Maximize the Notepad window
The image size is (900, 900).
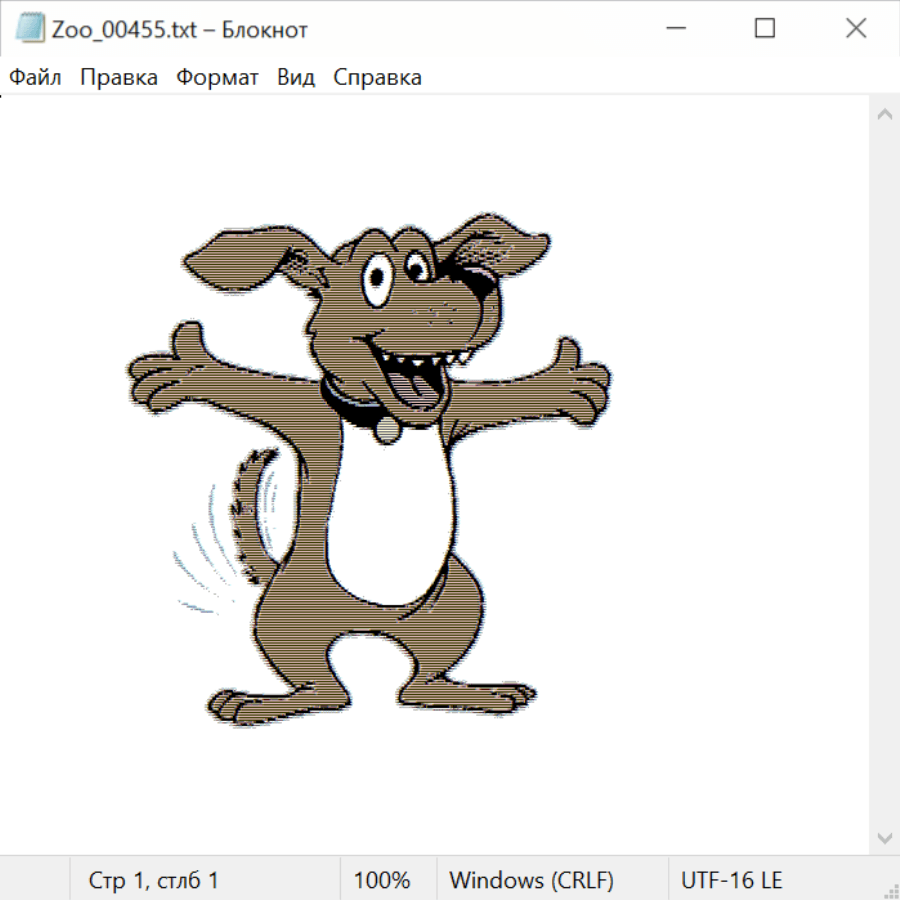[x=765, y=29]
